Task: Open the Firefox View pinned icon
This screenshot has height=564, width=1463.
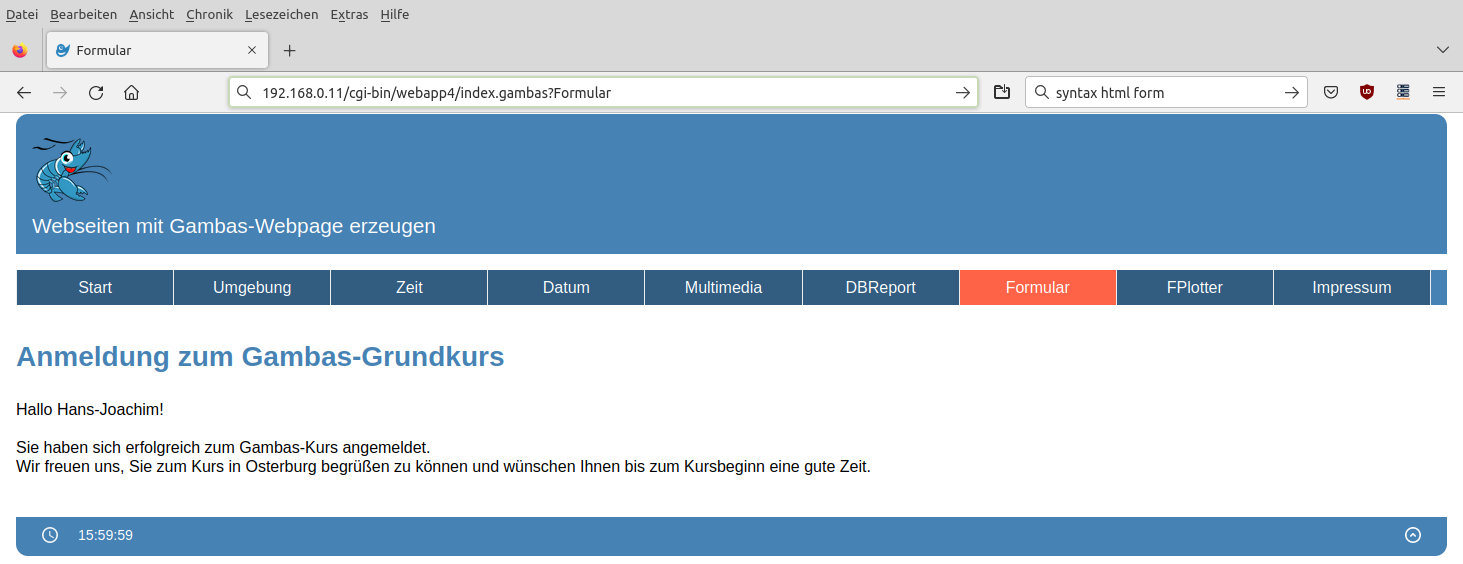Action: point(20,51)
